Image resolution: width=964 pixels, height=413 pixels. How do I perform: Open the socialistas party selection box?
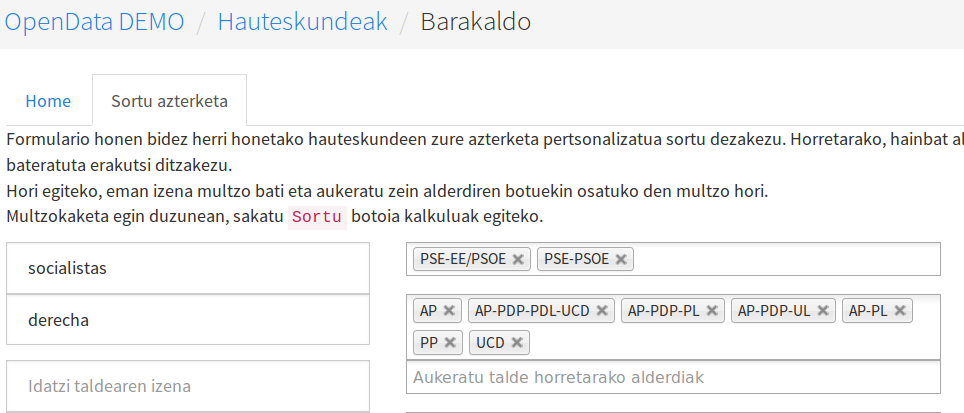coord(673,259)
